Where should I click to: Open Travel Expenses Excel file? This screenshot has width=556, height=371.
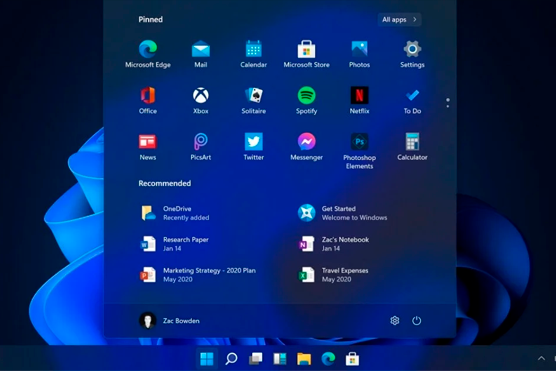333,275
